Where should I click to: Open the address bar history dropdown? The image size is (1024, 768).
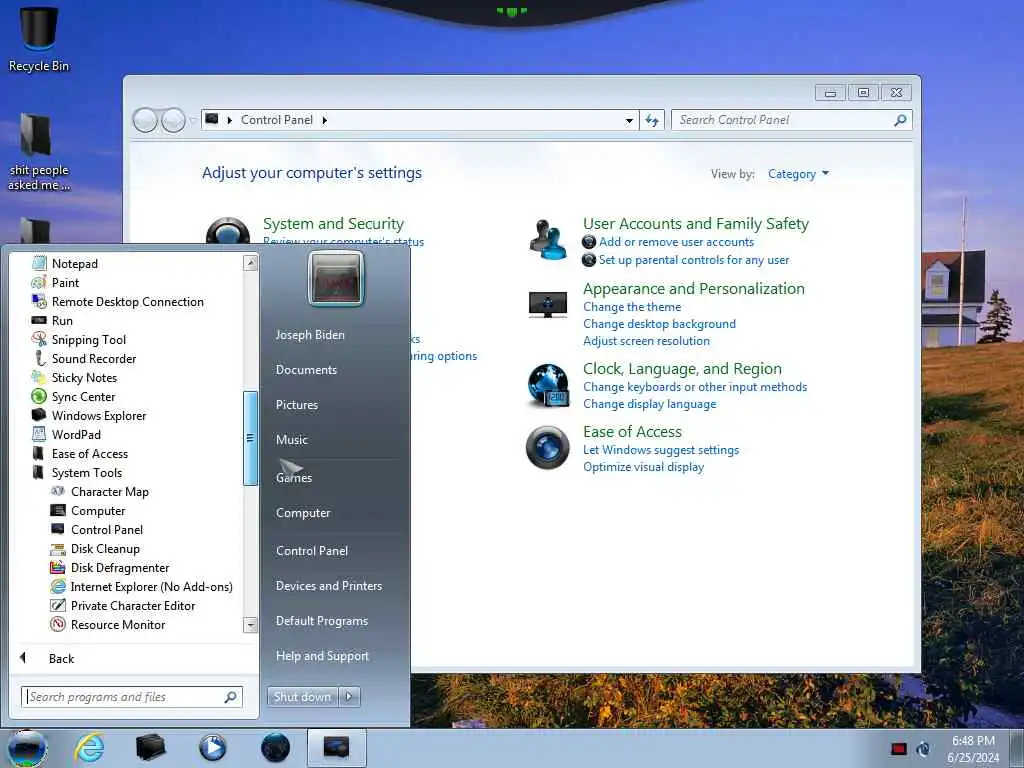click(629, 120)
